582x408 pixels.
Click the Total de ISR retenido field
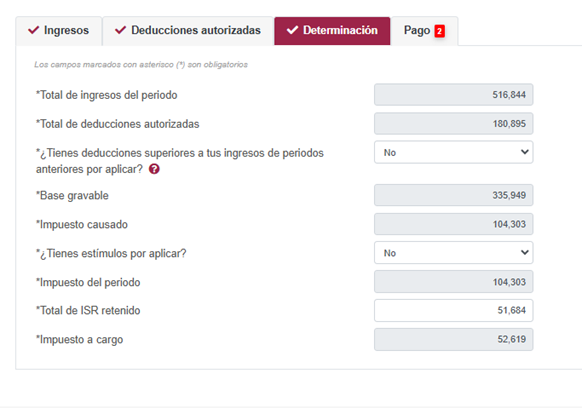point(454,310)
